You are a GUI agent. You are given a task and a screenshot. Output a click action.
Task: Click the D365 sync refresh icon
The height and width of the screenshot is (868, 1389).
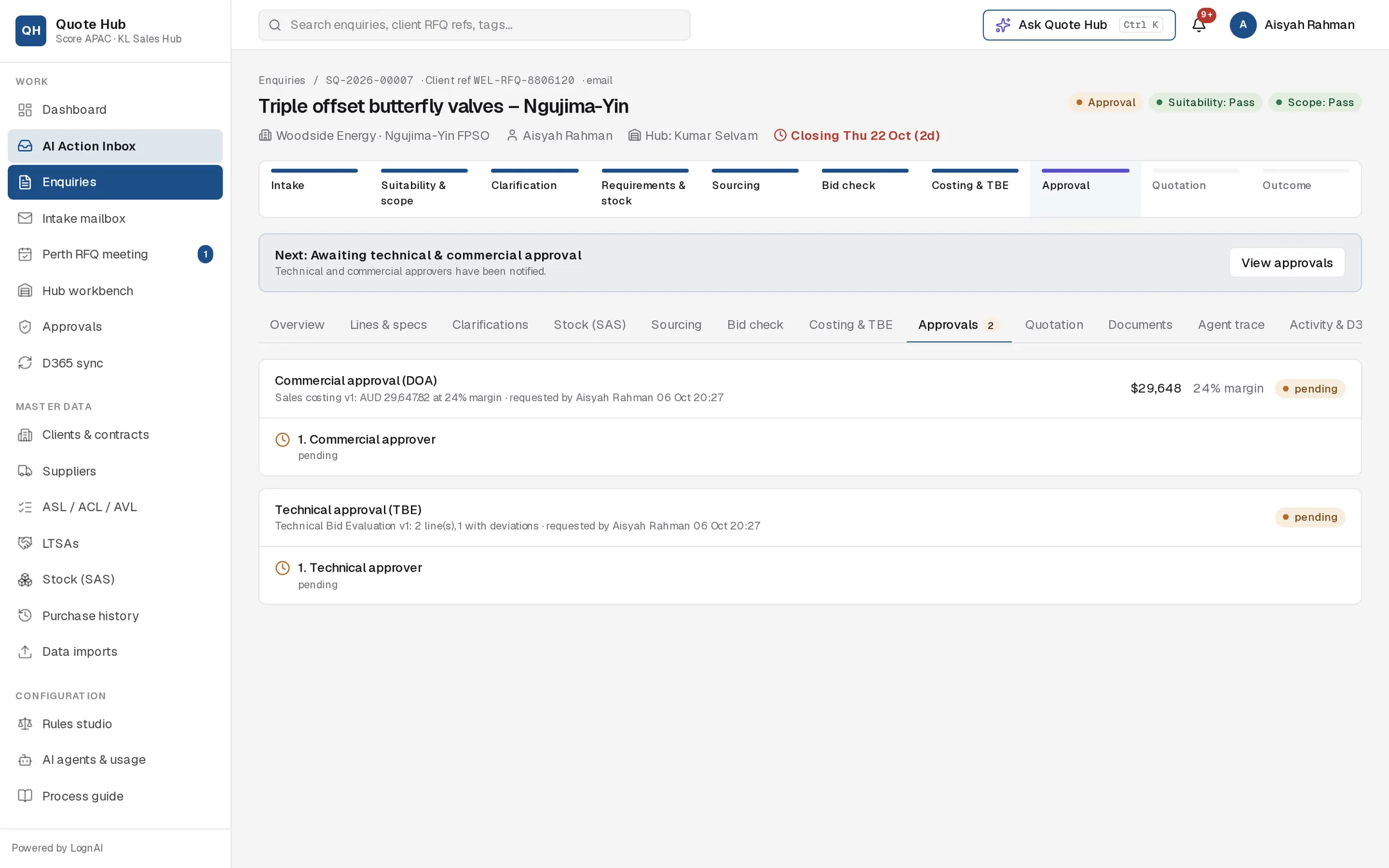25,363
